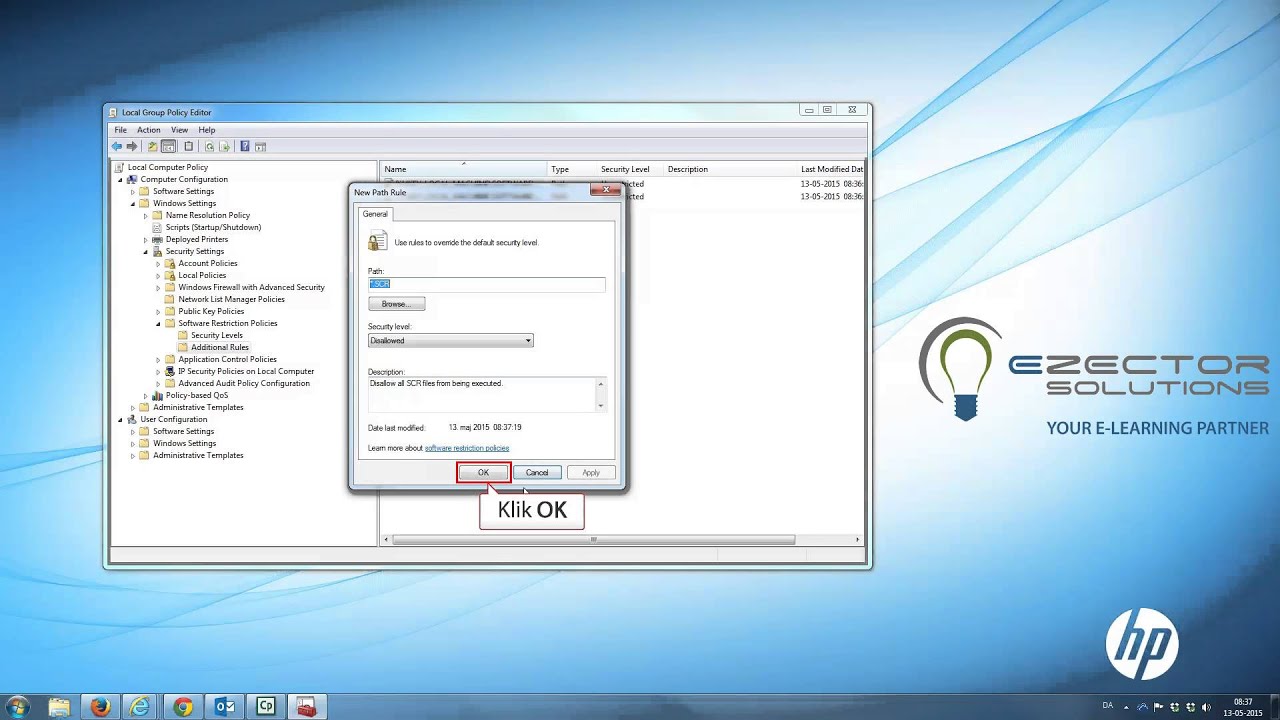Expand the Local Policies node
1280x720 pixels.
tap(158, 275)
